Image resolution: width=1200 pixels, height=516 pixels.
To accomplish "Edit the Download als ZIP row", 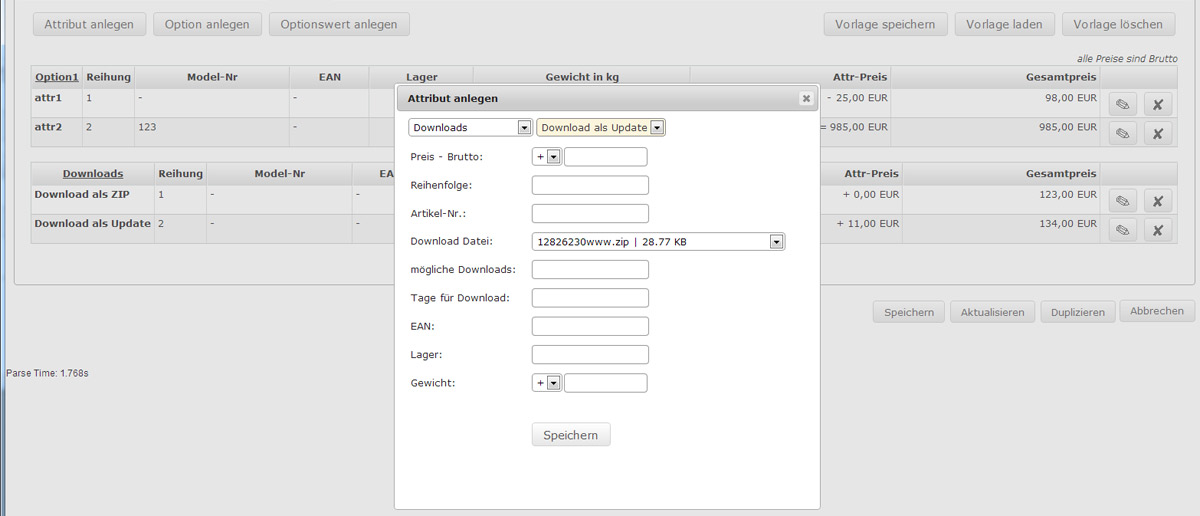I will (1122, 201).
